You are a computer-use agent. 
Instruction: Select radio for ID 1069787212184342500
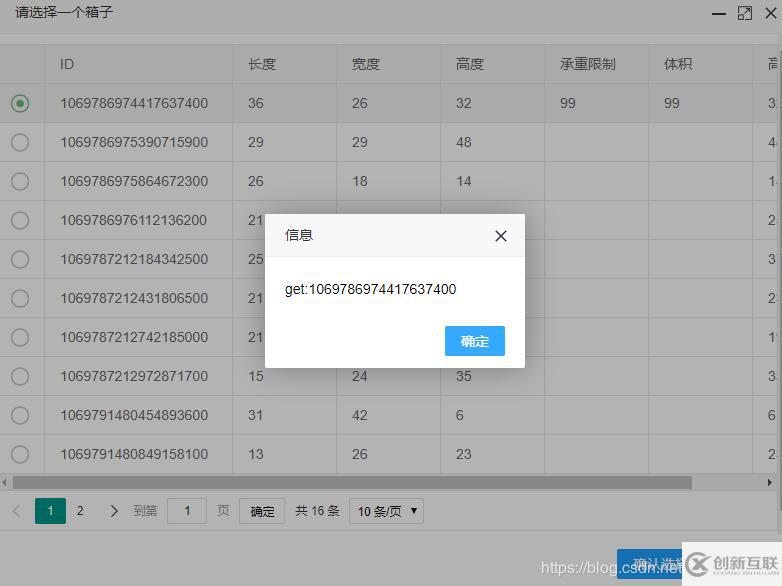pyautogui.click(x=20, y=259)
